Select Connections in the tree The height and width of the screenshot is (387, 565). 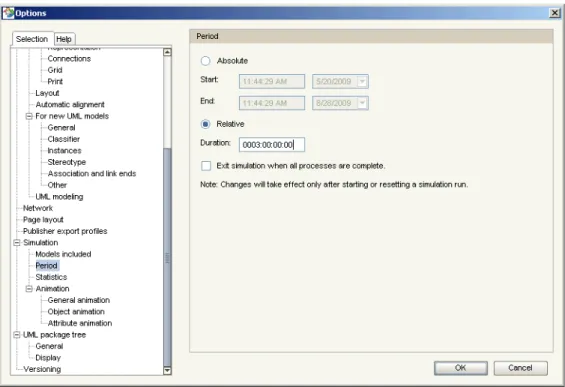[69, 58]
